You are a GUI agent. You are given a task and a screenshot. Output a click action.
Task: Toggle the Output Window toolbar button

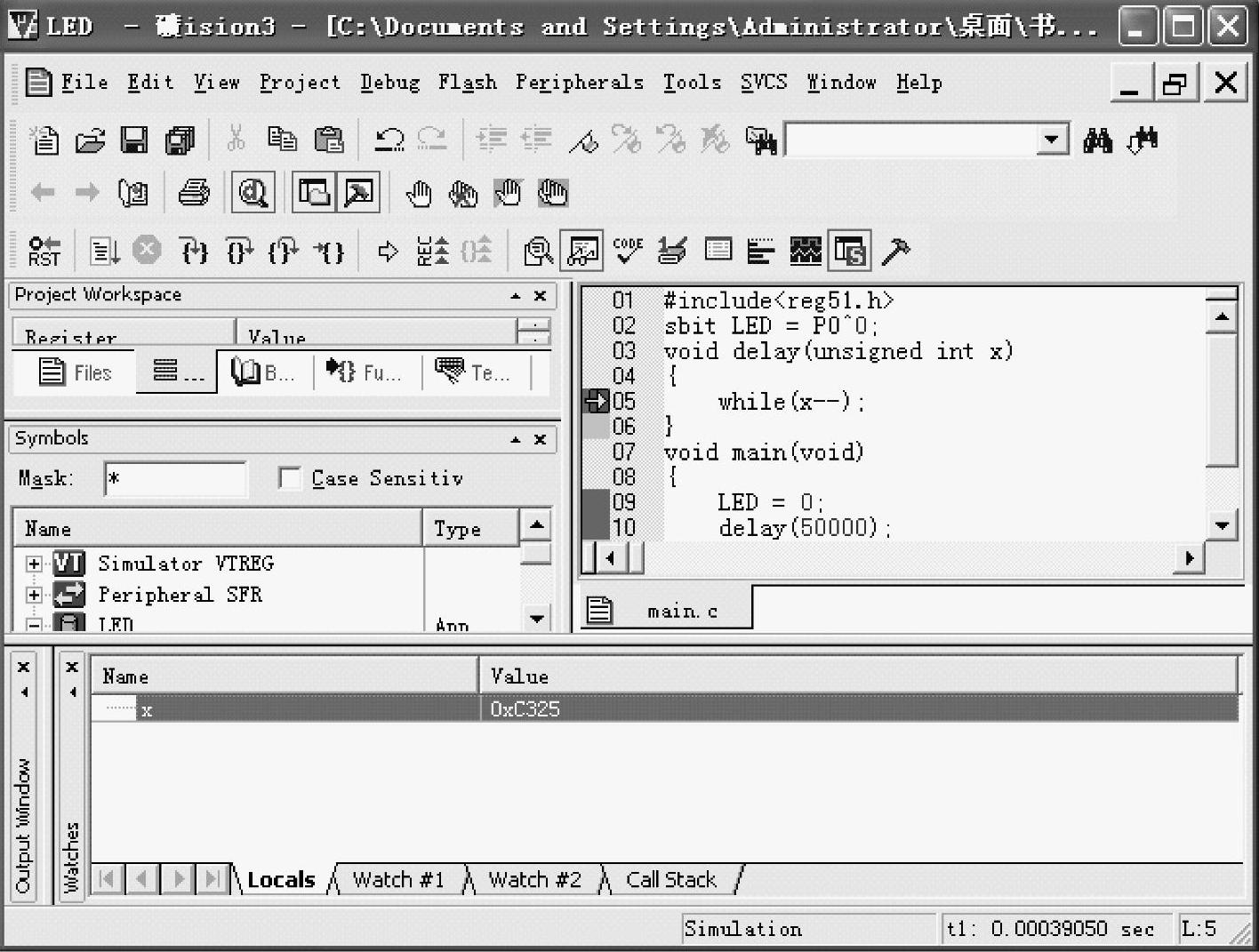pyautogui.click(x=358, y=192)
